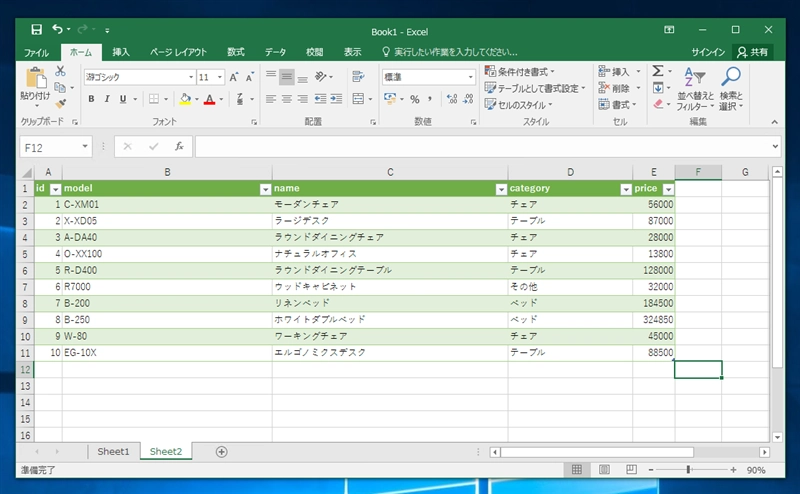
Task: Decrease font size with small A icon
Action: tap(249, 77)
